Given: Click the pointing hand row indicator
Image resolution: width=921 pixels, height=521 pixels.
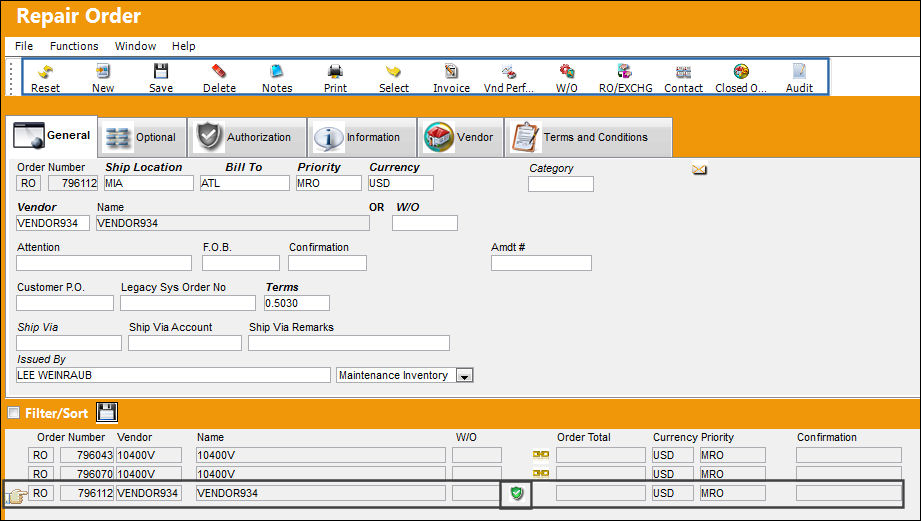Looking at the screenshot, I should pyautogui.click(x=16, y=496).
